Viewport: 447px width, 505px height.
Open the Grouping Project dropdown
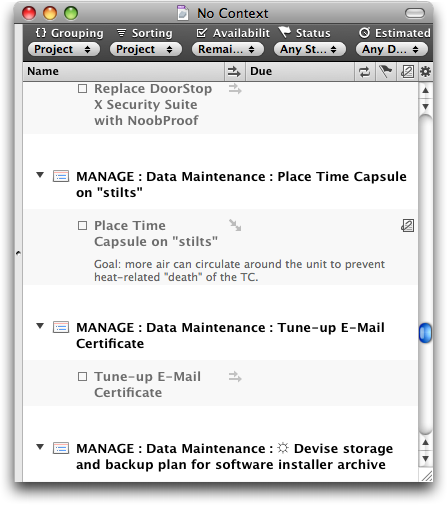pos(64,49)
